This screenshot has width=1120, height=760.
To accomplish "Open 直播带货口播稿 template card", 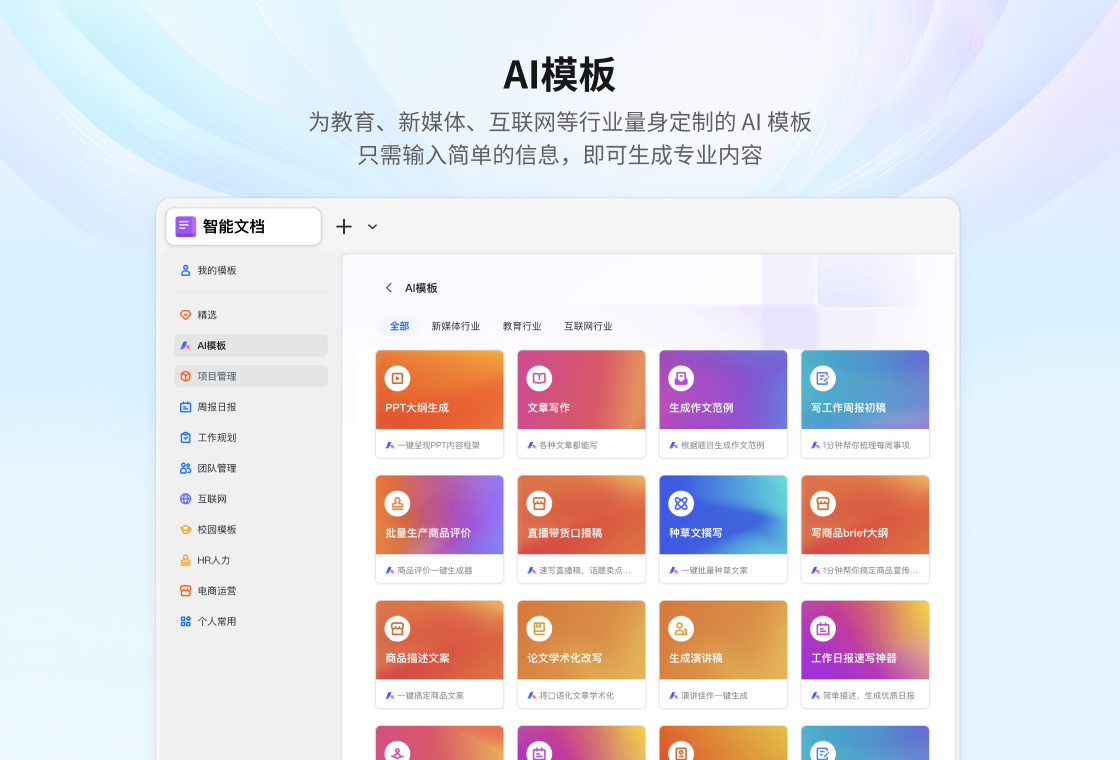I will point(581,529).
